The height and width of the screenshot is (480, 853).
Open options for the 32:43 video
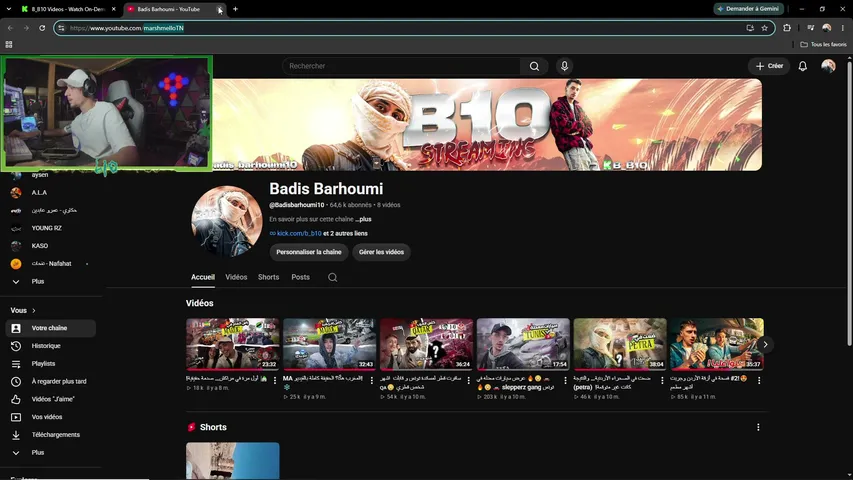(x=372, y=380)
